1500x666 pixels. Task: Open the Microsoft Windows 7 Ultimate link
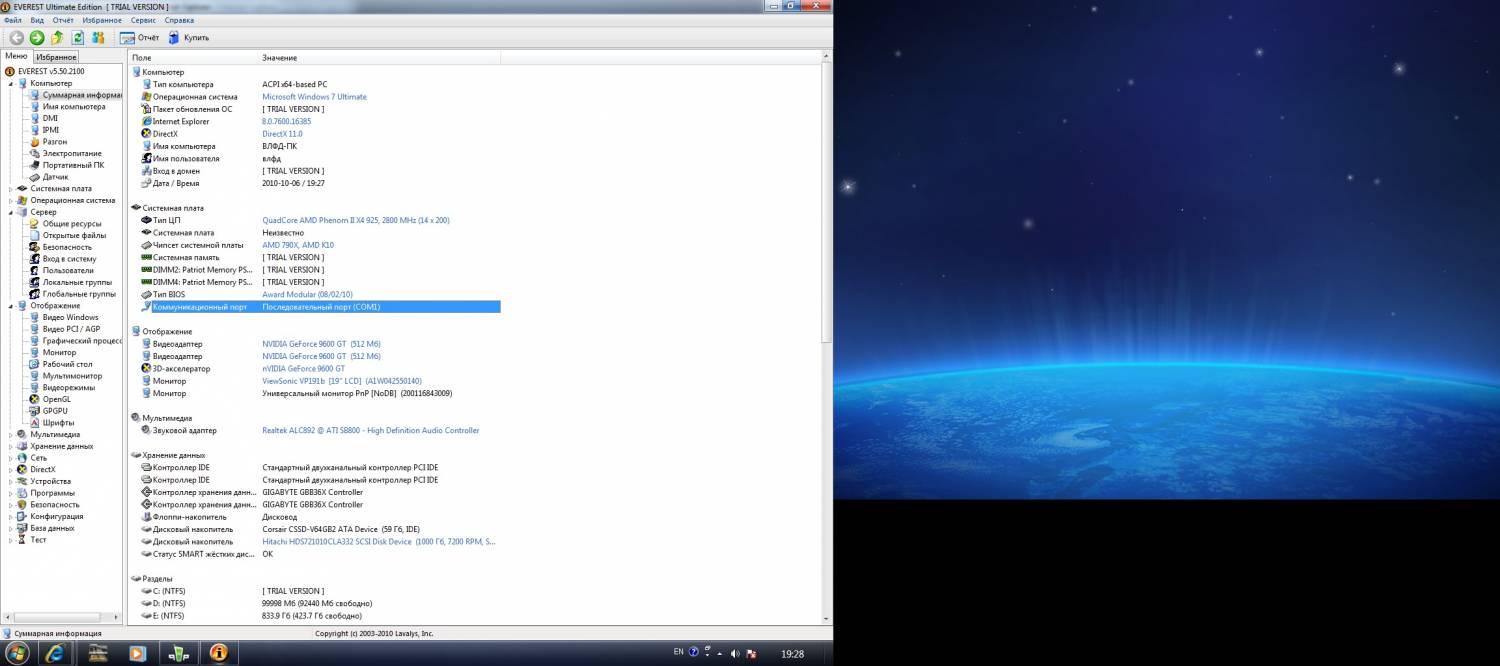(314, 97)
